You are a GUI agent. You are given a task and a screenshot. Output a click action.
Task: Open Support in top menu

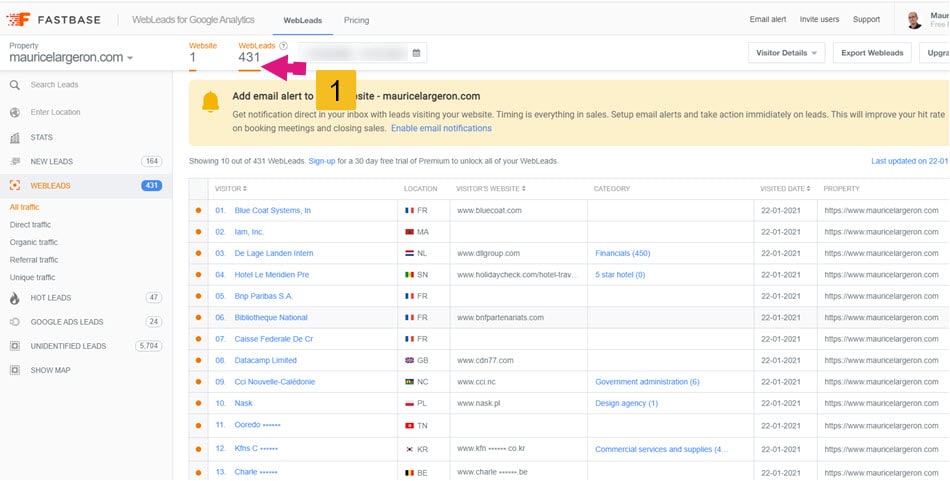(x=866, y=19)
